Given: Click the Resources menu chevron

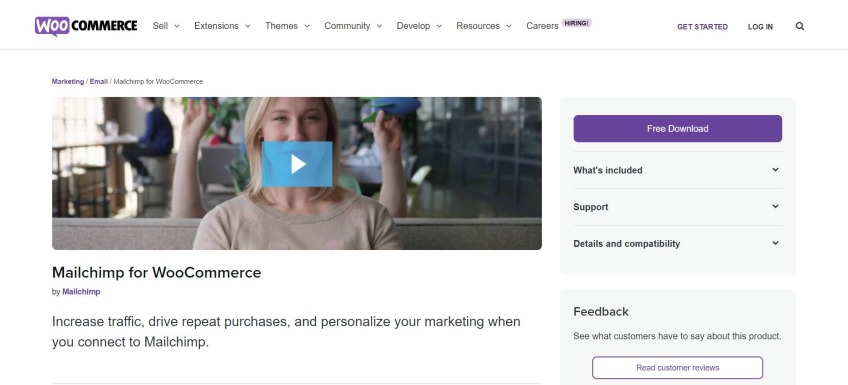Looking at the screenshot, I should point(509,26).
